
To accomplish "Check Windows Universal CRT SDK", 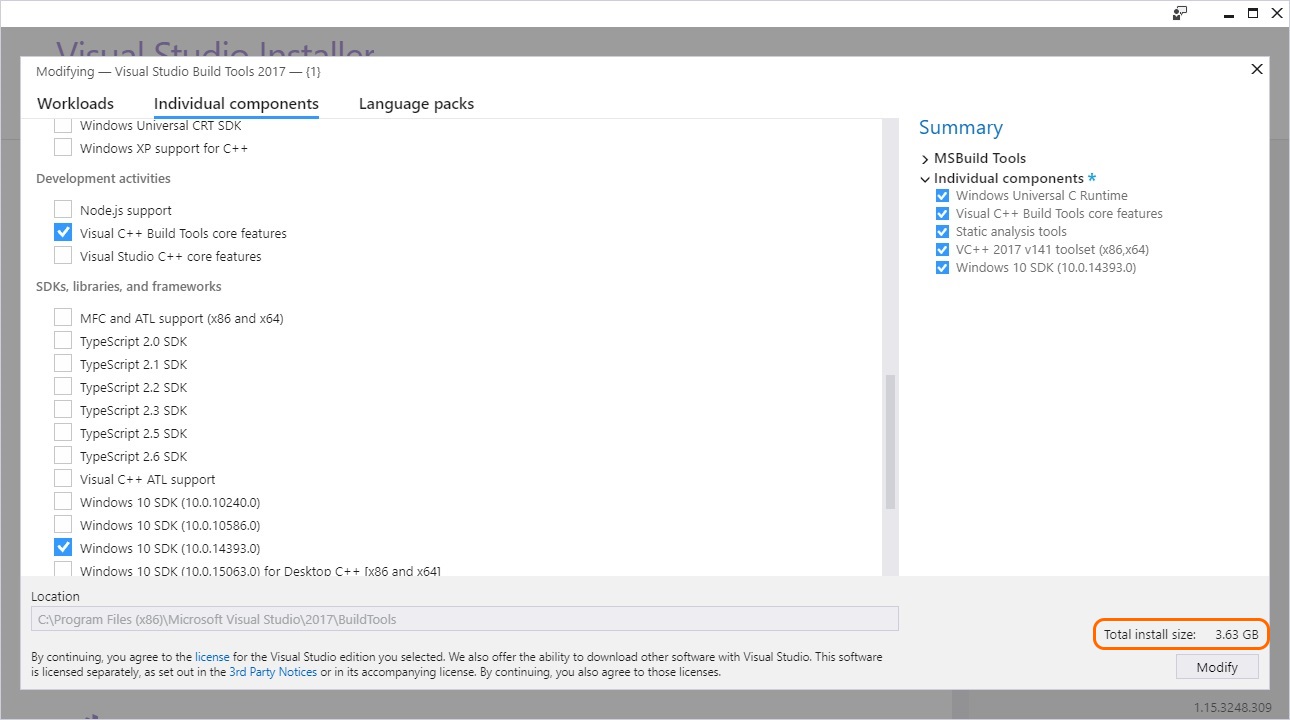I will [x=63, y=125].
